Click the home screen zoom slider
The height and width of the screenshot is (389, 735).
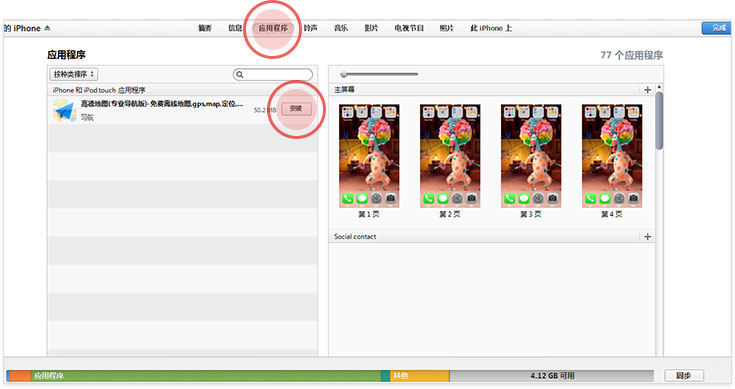click(379, 74)
